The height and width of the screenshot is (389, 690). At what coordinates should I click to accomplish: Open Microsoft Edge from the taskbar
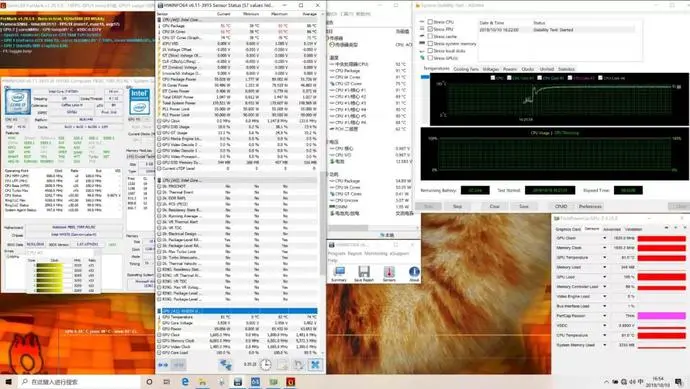pyautogui.click(x=185, y=382)
